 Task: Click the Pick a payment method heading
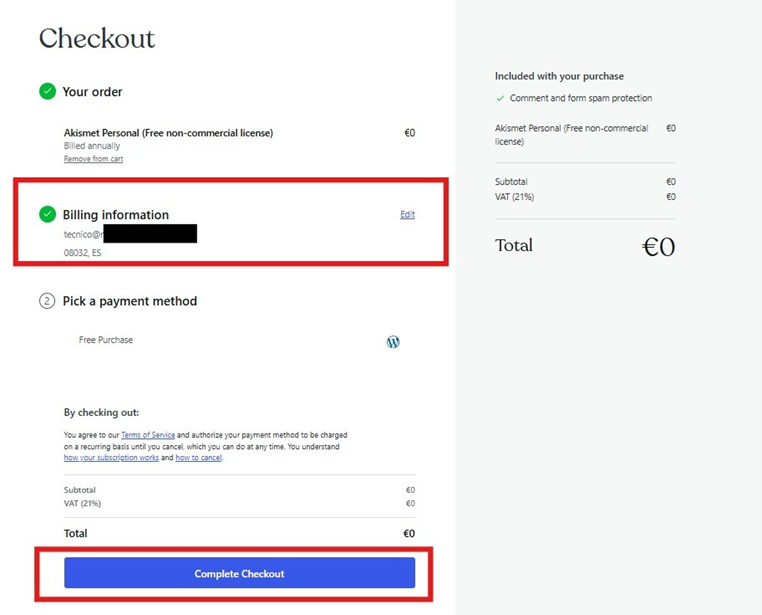tap(130, 301)
